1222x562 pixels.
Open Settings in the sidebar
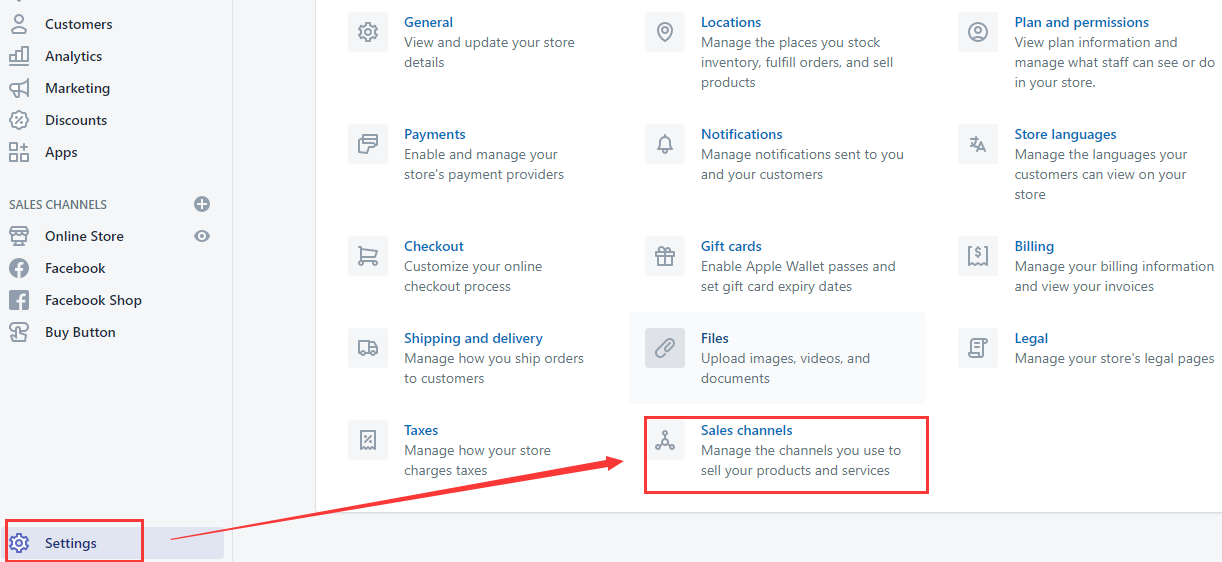click(x=71, y=543)
